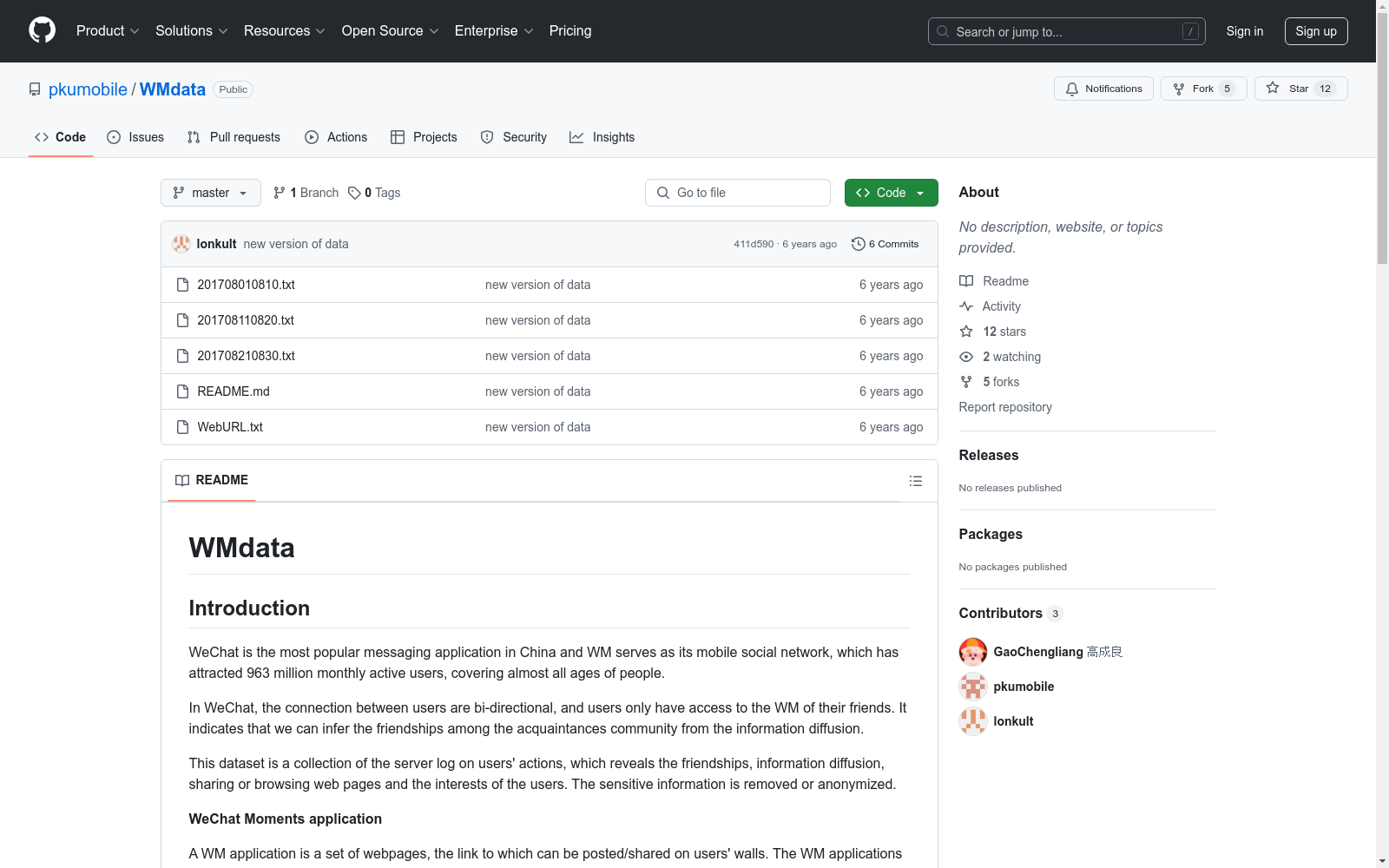Expand the Product menu in header
The width and height of the screenshot is (1389, 868).
[108, 31]
